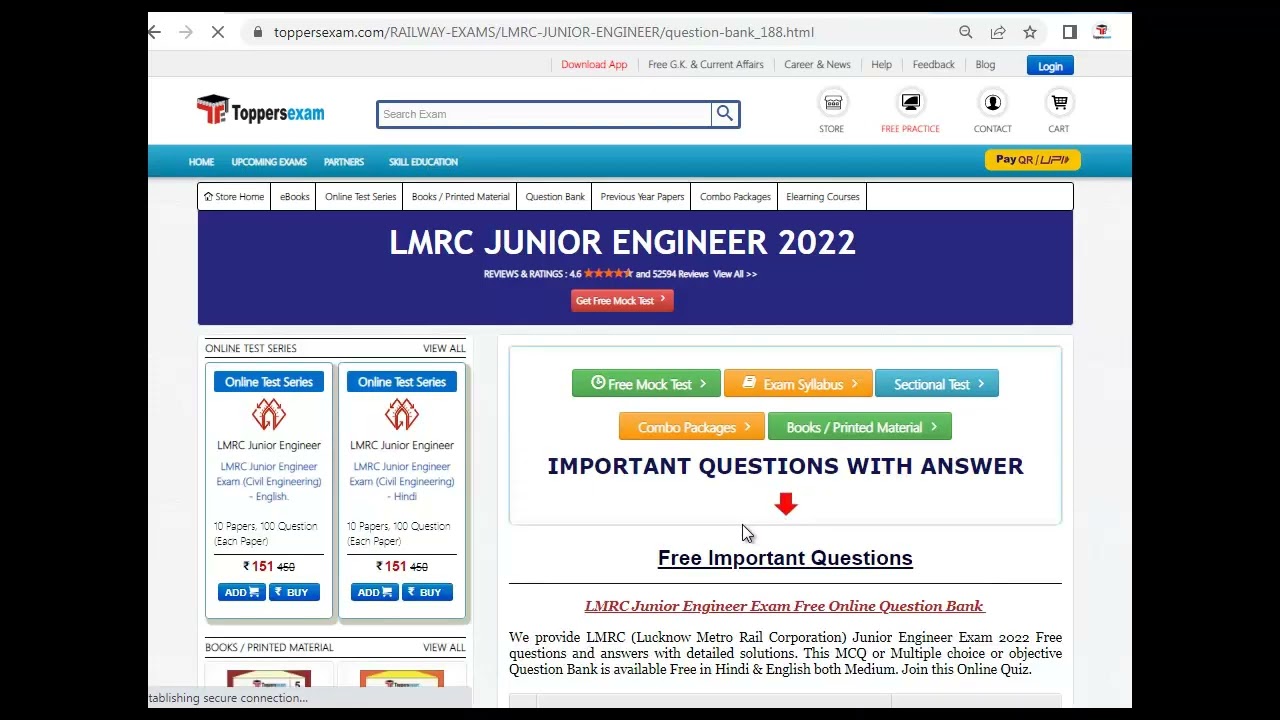Open Career & News link

point(817,64)
